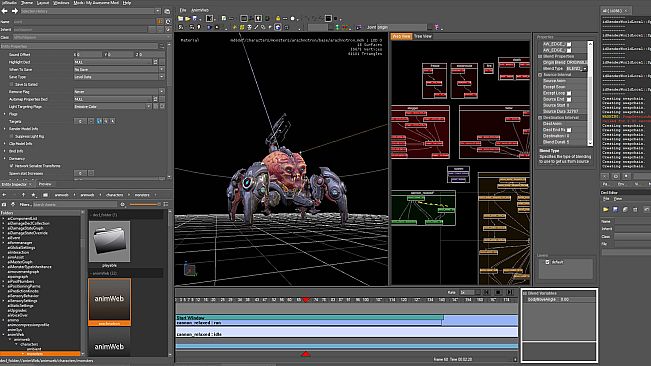Click the settings icon beside asset search

[x=122, y=204]
